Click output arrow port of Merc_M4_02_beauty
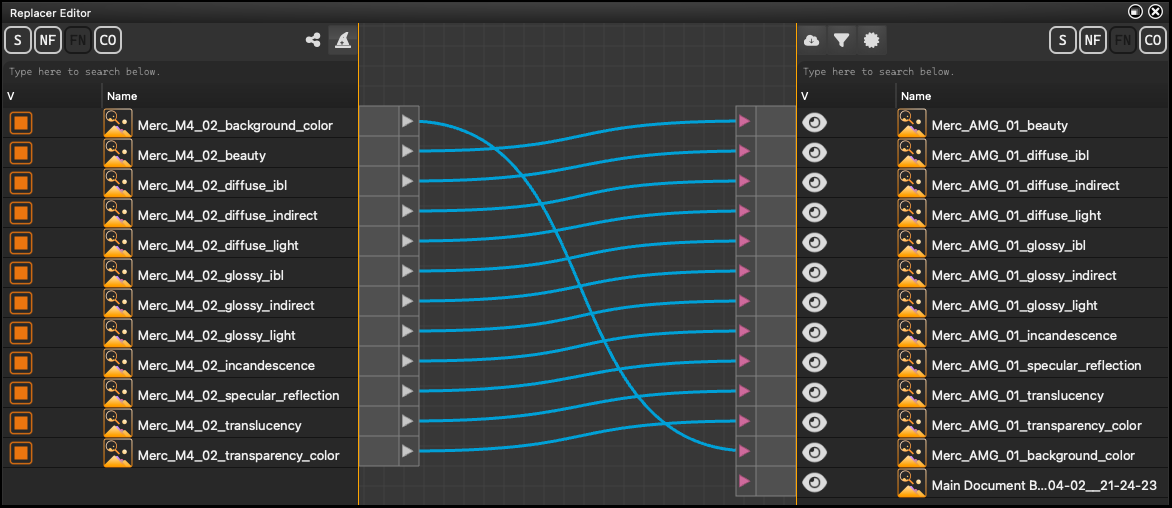 [407, 151]
